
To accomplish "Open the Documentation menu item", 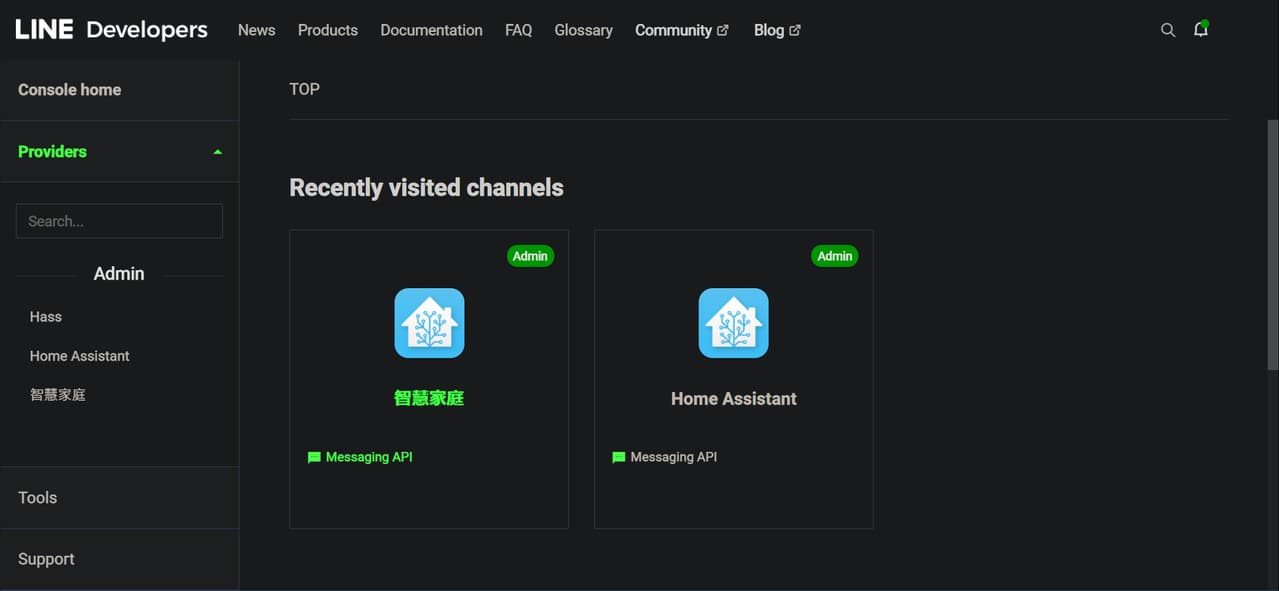I will (431, 30).
